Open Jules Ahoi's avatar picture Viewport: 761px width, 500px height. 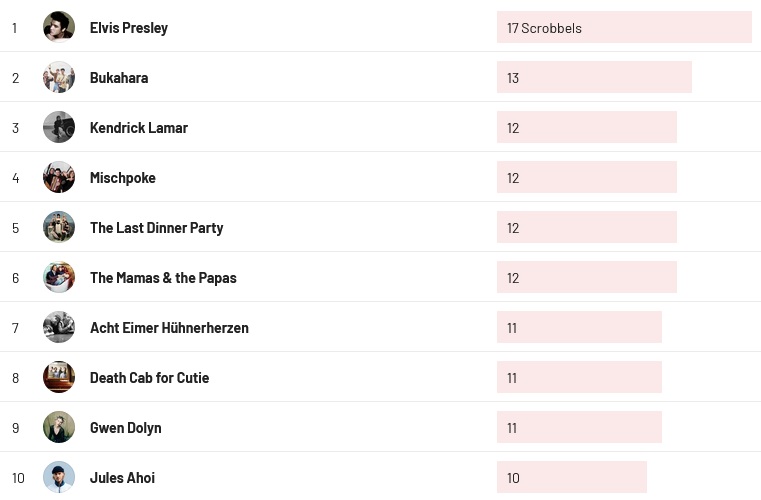click(59, 477)
